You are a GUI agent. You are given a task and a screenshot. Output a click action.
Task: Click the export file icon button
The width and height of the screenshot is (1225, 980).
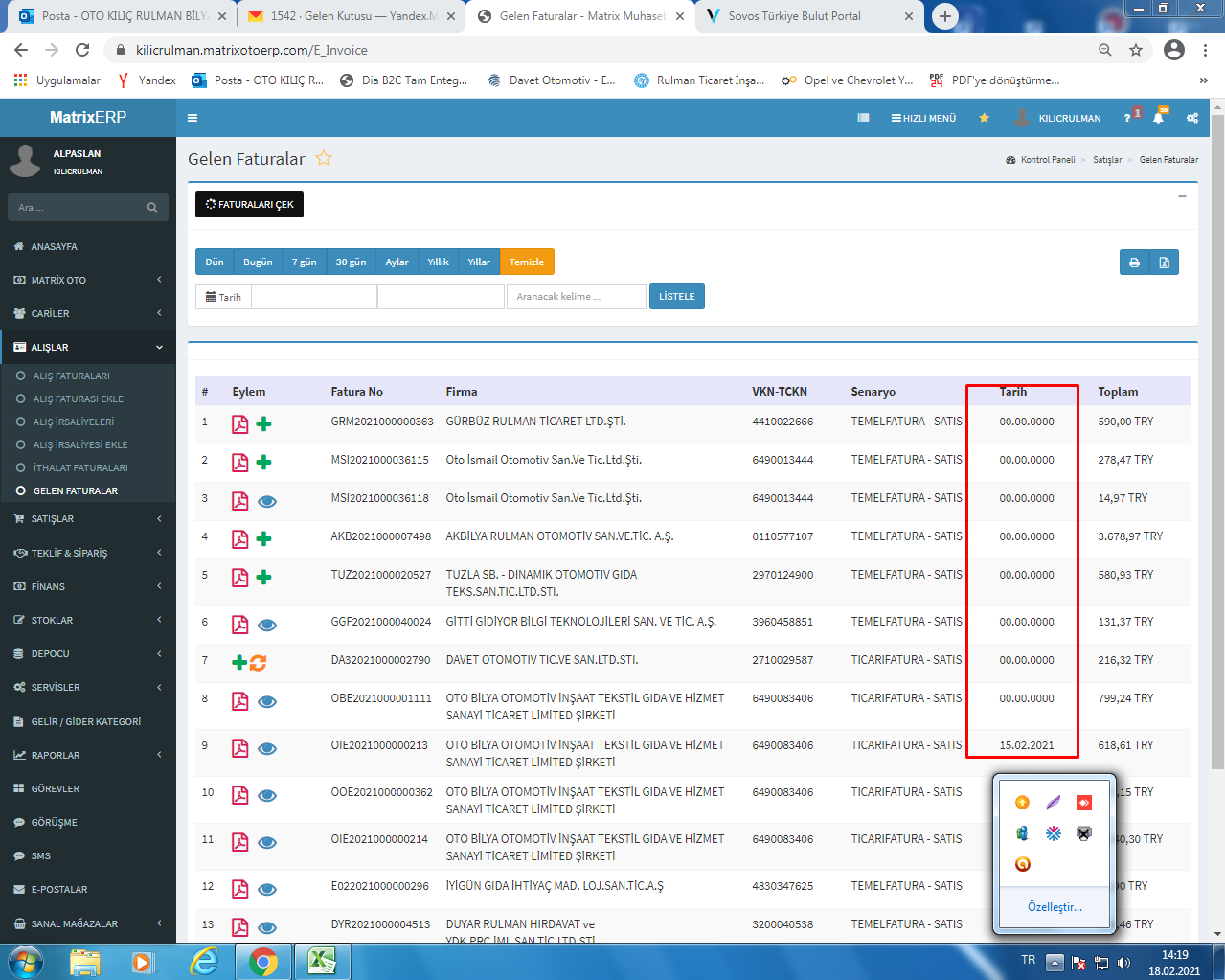[1164, 262]
